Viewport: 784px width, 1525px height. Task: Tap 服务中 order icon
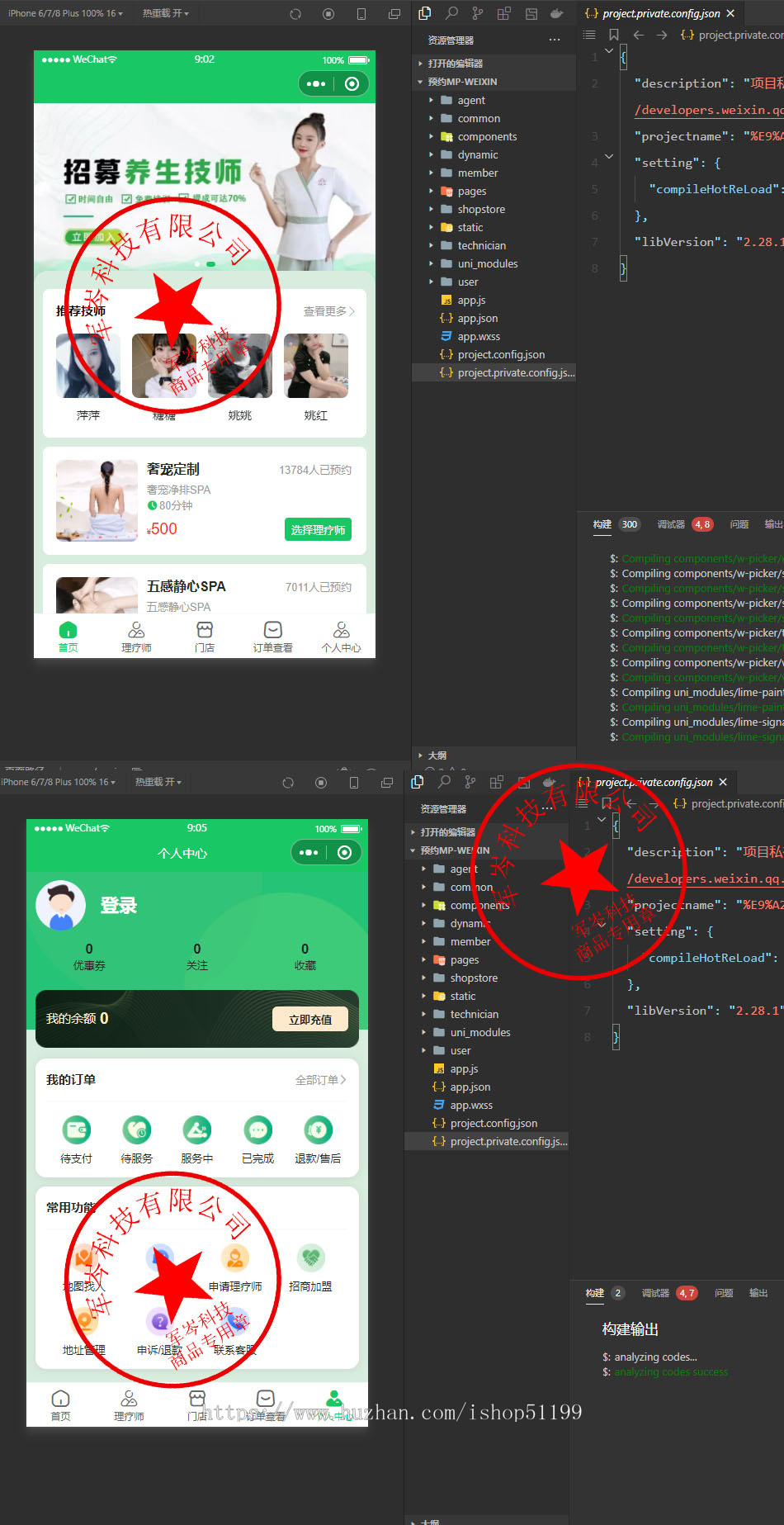[x=197, y=1130]
